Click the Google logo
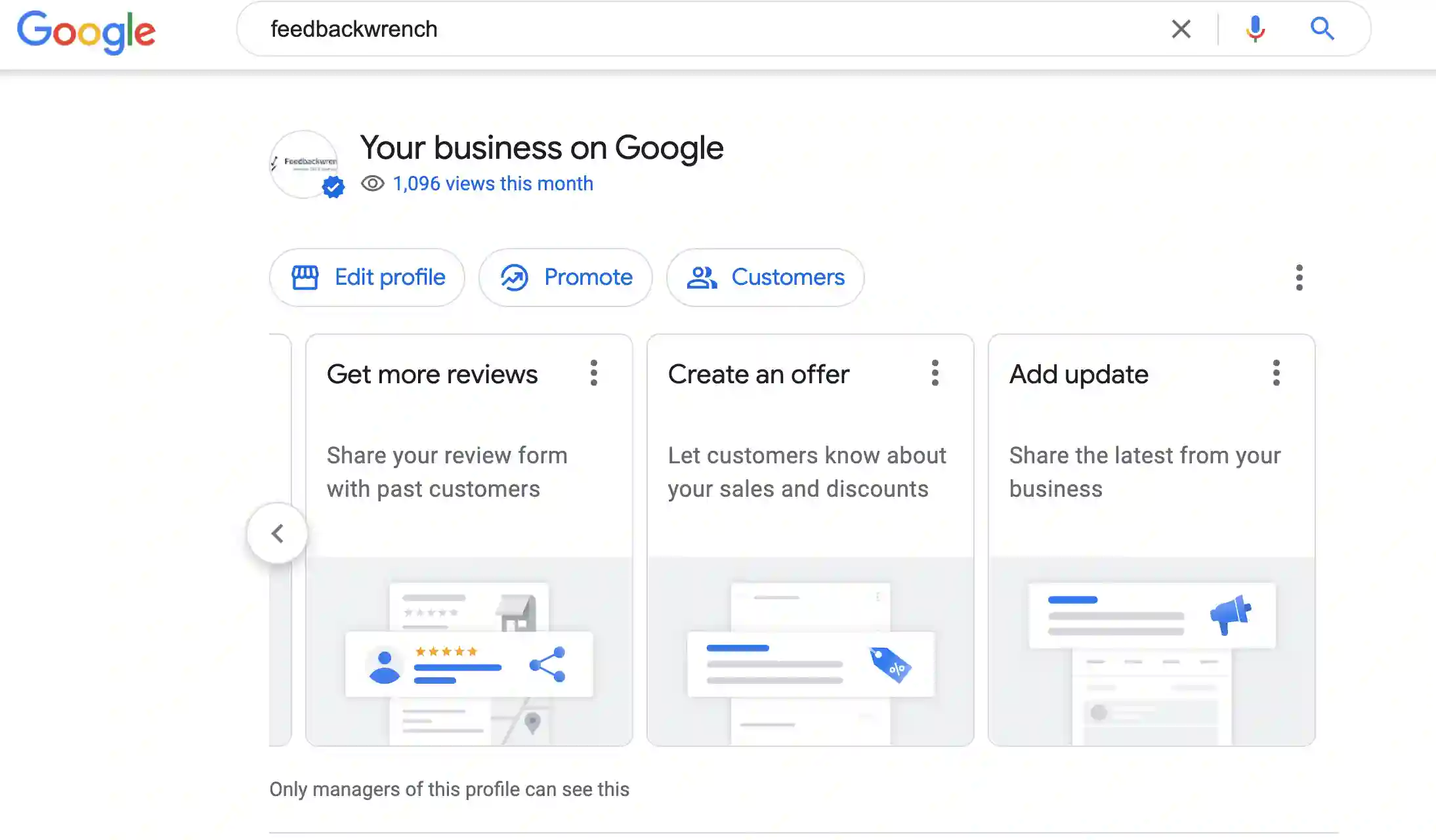Viewport: 1436px width, 840px height. click(x=86, y=31)
